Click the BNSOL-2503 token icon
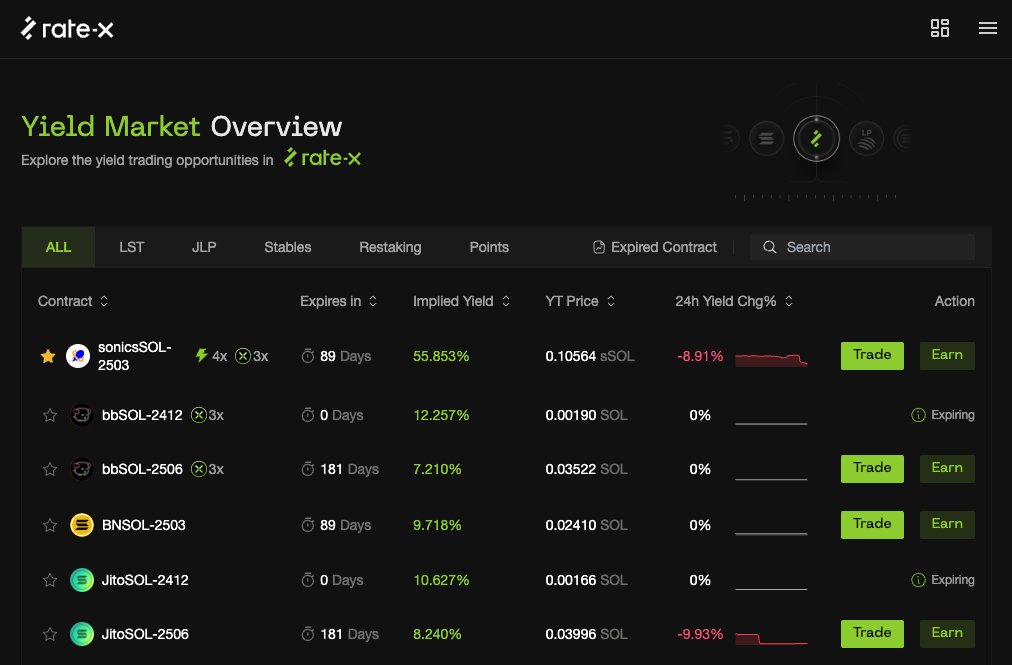This screenshot has height=665, width=1012. pos(82,525)
